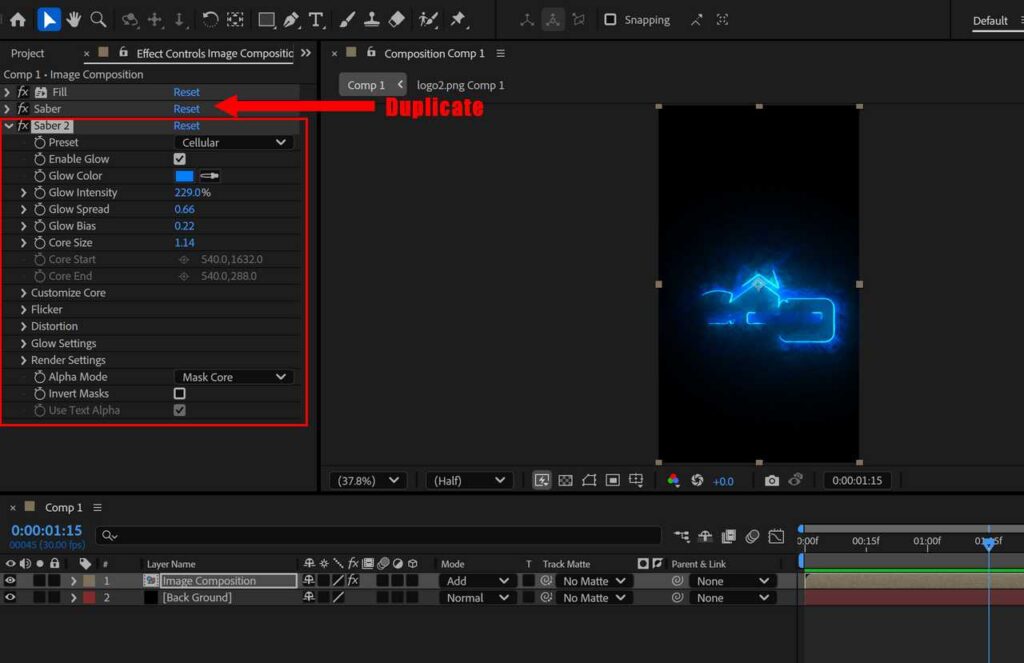Viewport: 1024px width, 663px height.
Task: Expand Render Settings group
Action: [24, 360]
